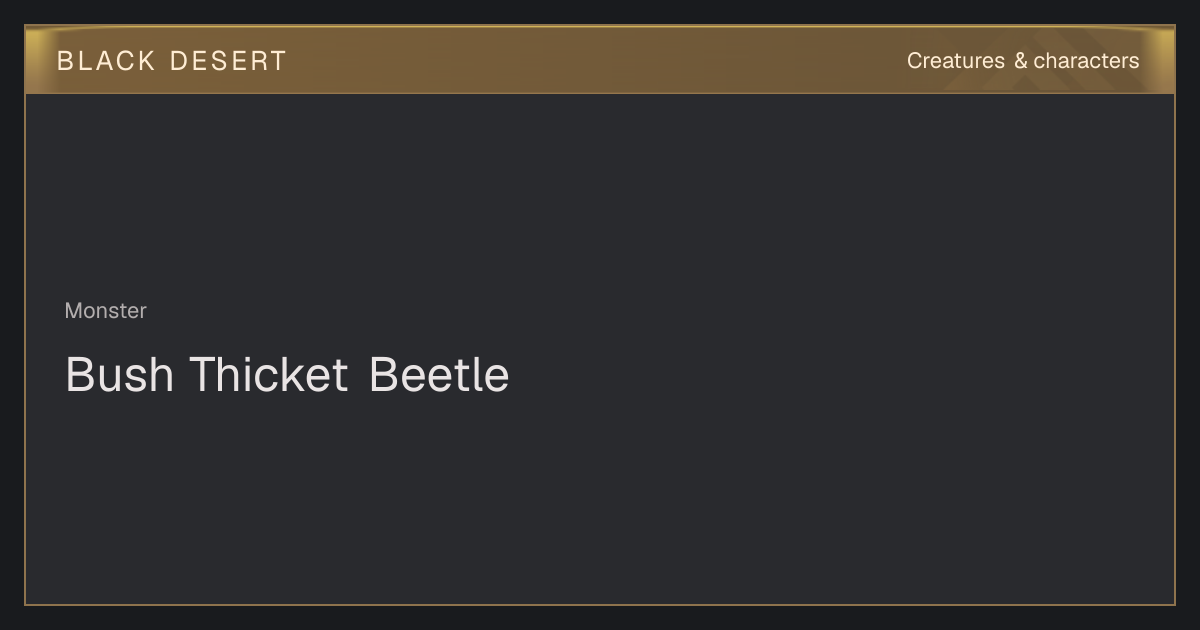Click the ampersand in Creatures & characters
Image resolution: width=1200 pixels, height=630 pixels.
[1020, 61]
